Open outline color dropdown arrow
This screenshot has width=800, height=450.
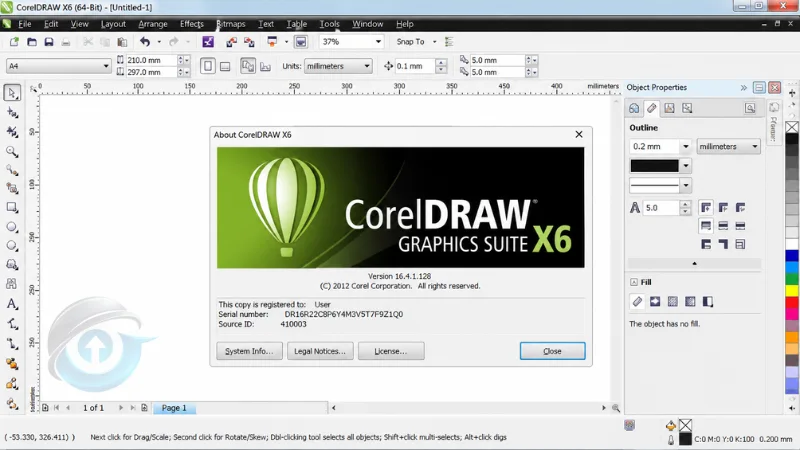point(686,166)
